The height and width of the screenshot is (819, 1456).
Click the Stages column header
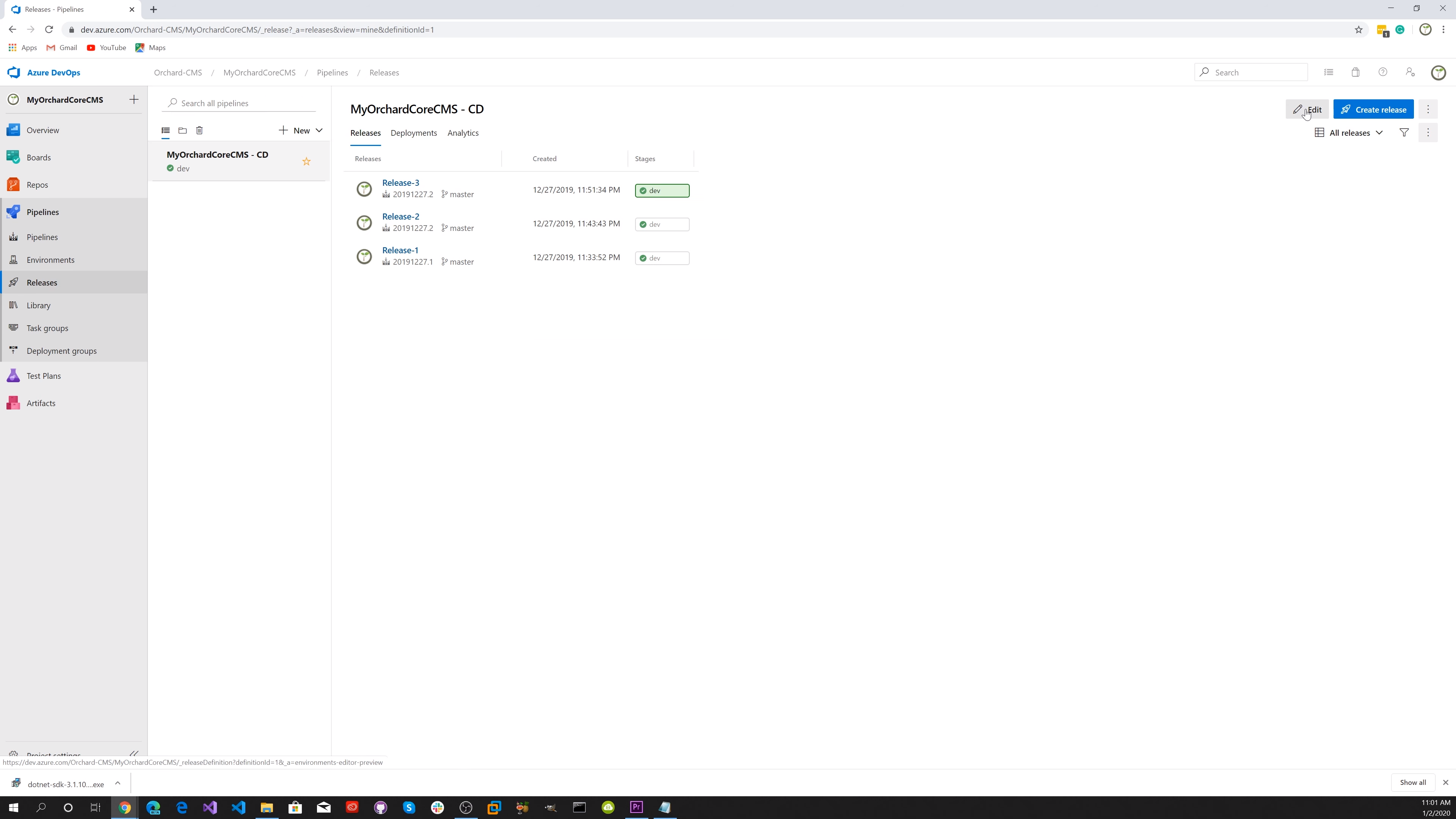coord(645,159)
